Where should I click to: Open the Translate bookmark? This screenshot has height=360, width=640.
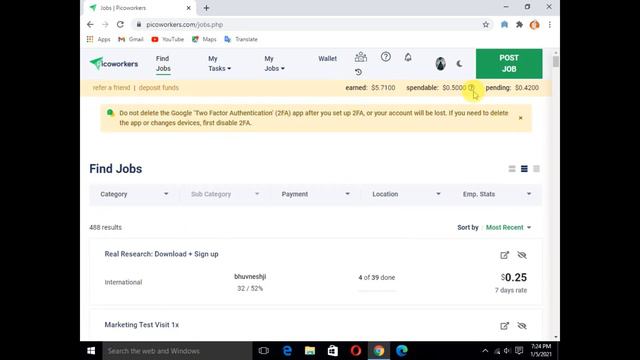point(241,39)
